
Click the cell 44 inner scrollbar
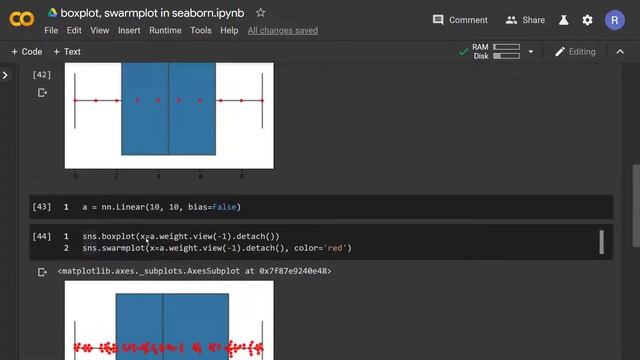602,242
